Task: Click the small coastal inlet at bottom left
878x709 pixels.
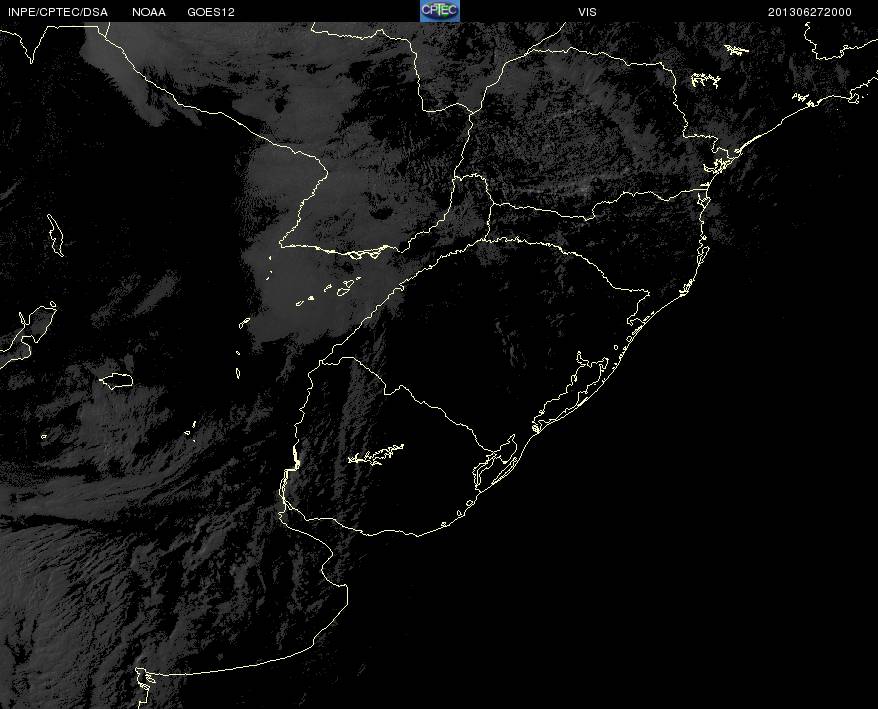Action: pyautogui.click(x=146, y=679)
